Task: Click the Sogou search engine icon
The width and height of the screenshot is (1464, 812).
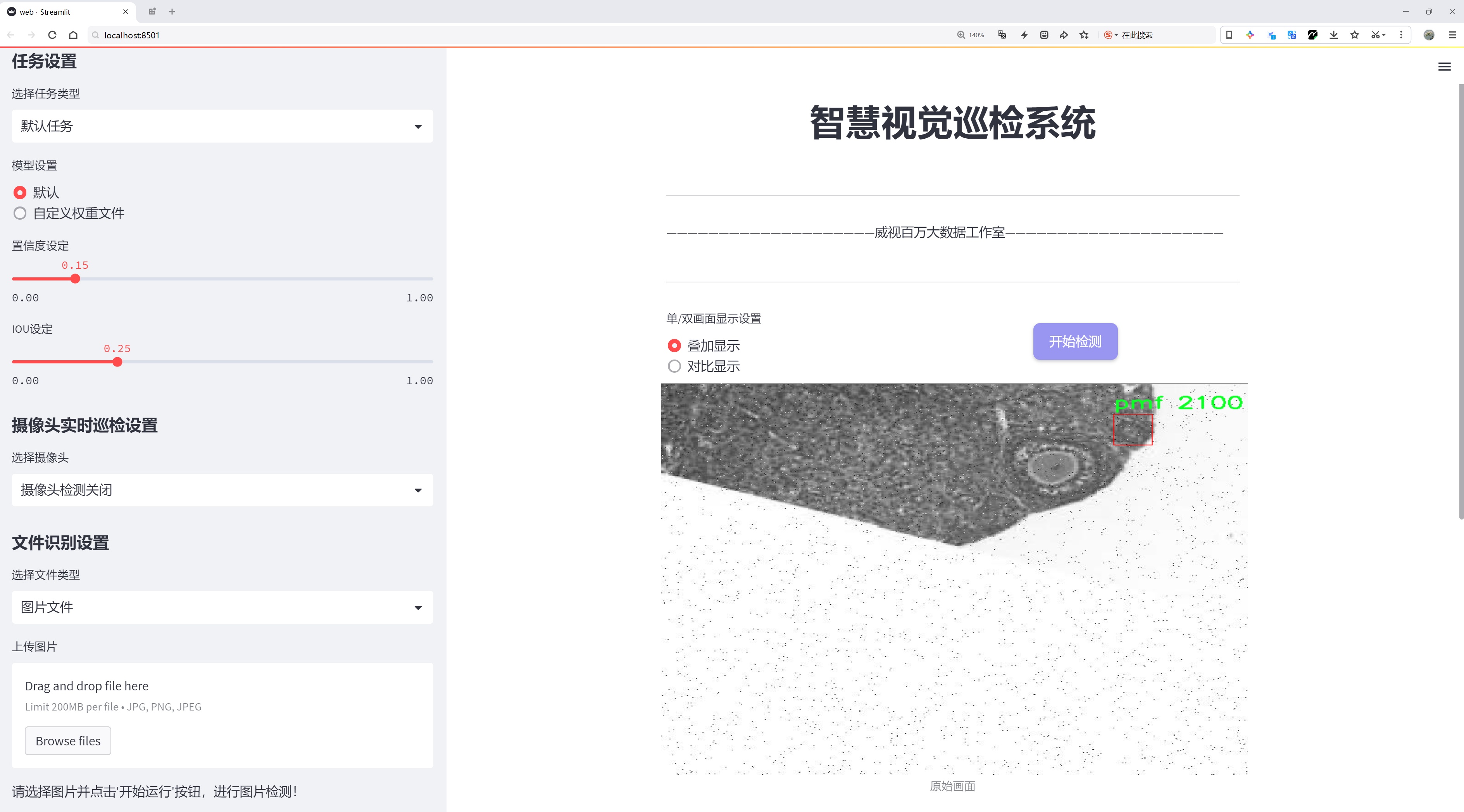Action: click(x=1108, y=35)
